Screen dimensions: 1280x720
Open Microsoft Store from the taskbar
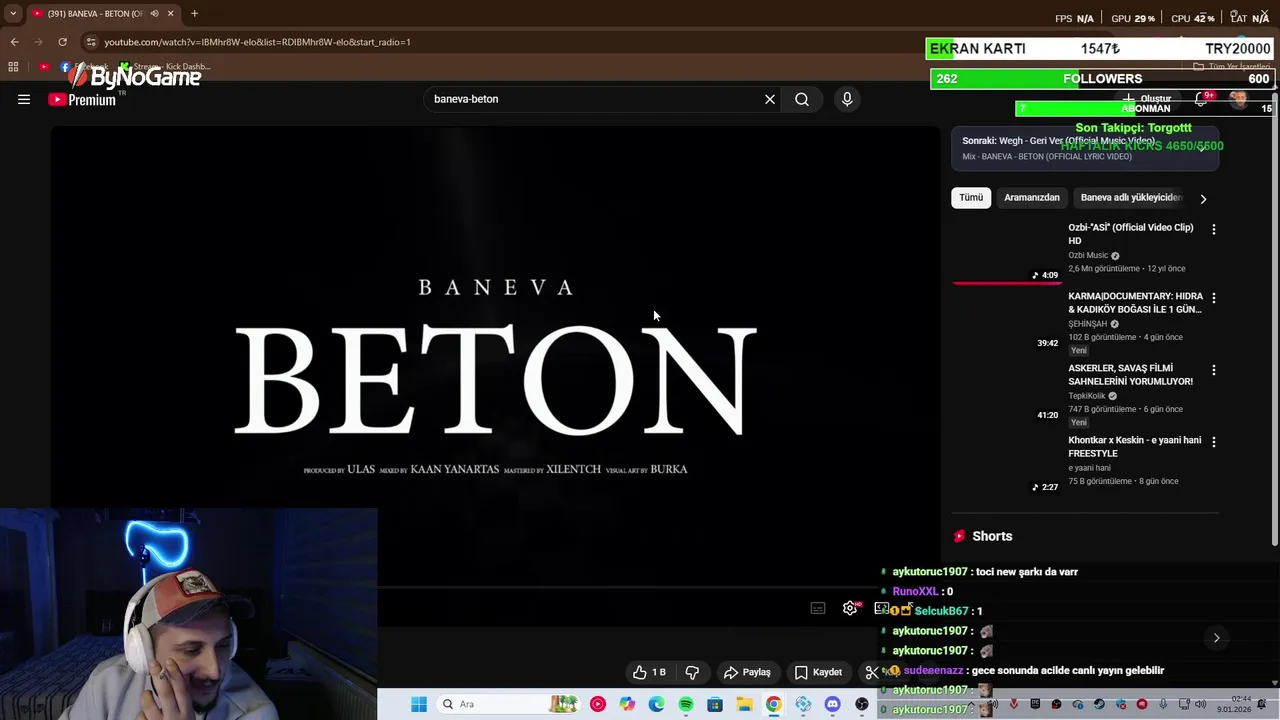tap(715, 704)
